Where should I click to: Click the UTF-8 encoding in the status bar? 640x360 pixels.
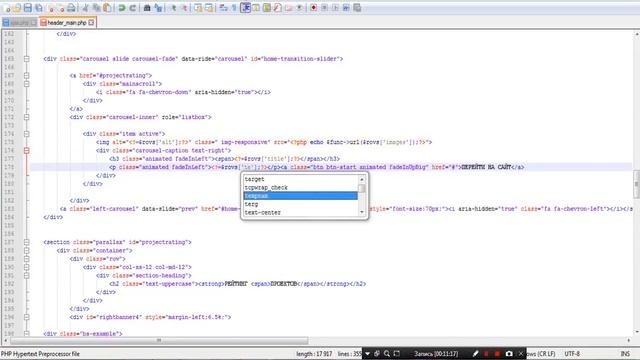coord(572,353)
